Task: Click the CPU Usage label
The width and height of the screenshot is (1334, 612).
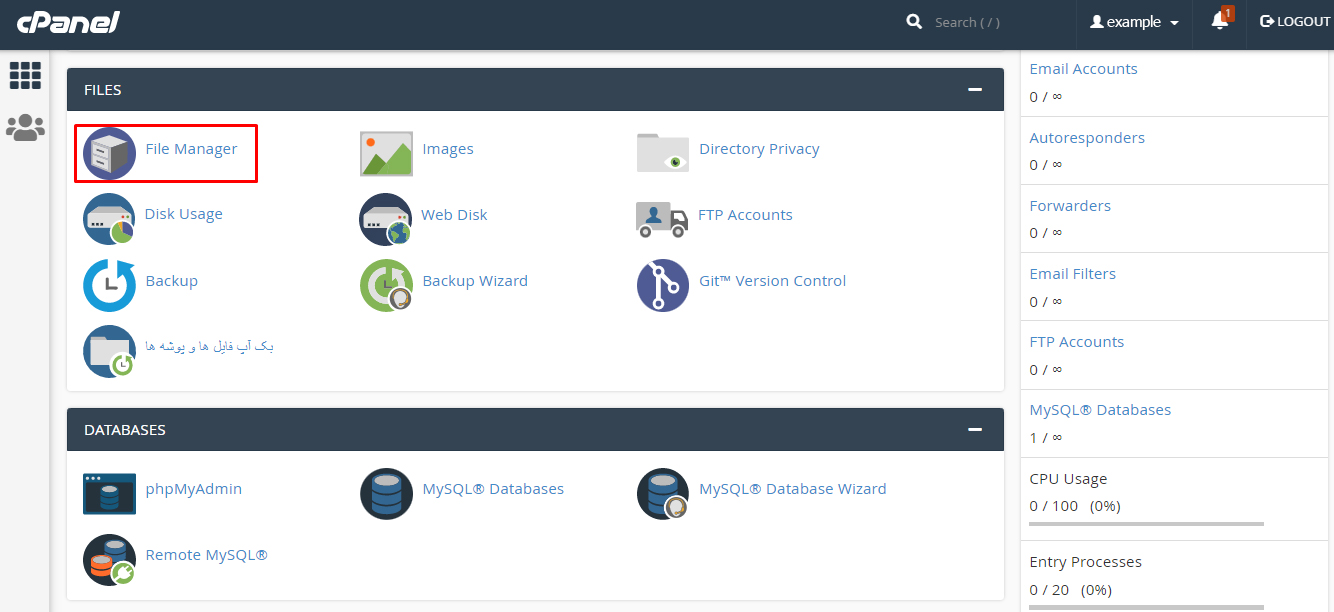Action: 1068,479
